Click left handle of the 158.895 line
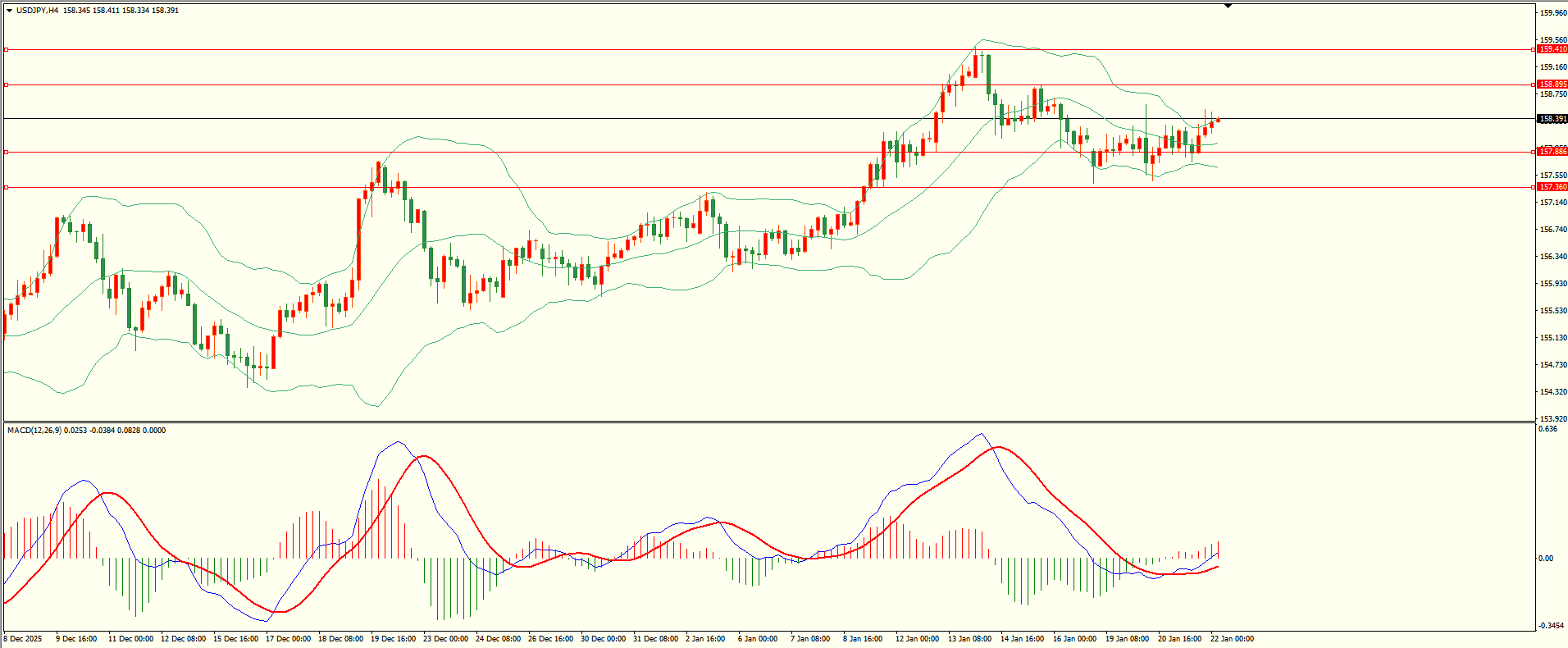The image size is (1568, 648). coord(7,84)
